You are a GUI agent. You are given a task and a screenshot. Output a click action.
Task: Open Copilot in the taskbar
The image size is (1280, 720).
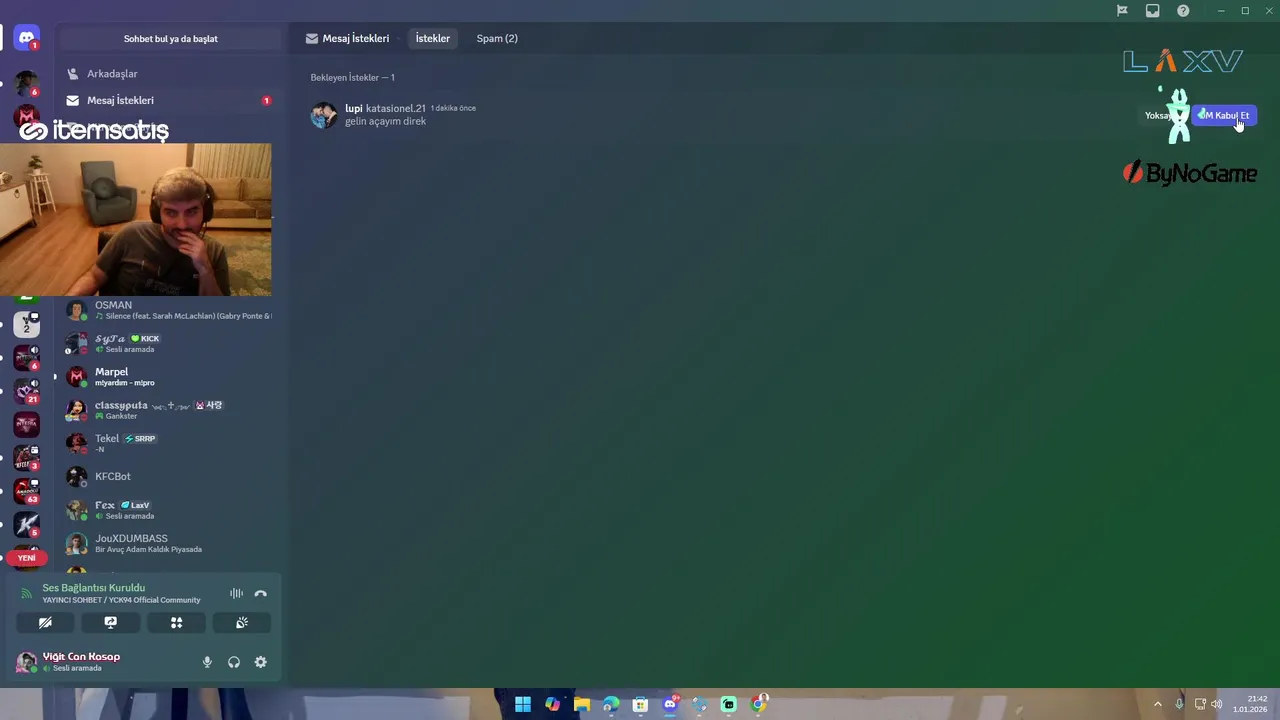click(552, 704)
